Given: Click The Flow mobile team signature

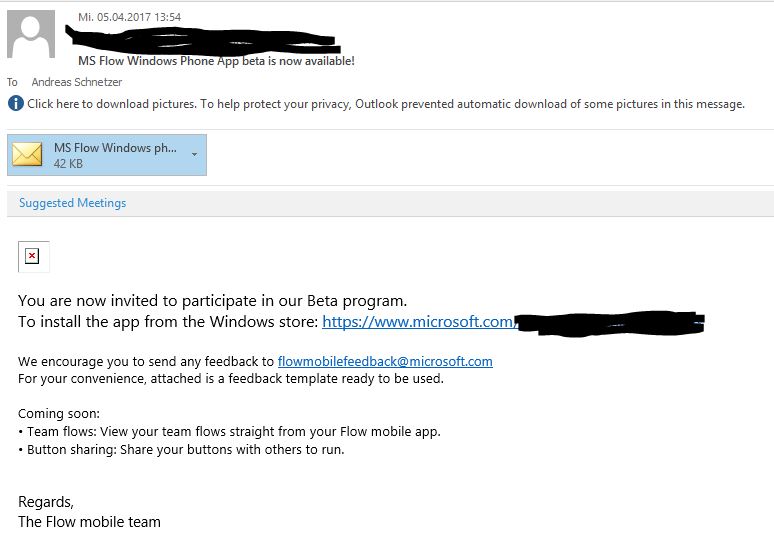Looking at the screenshot, I should [89, 521].
